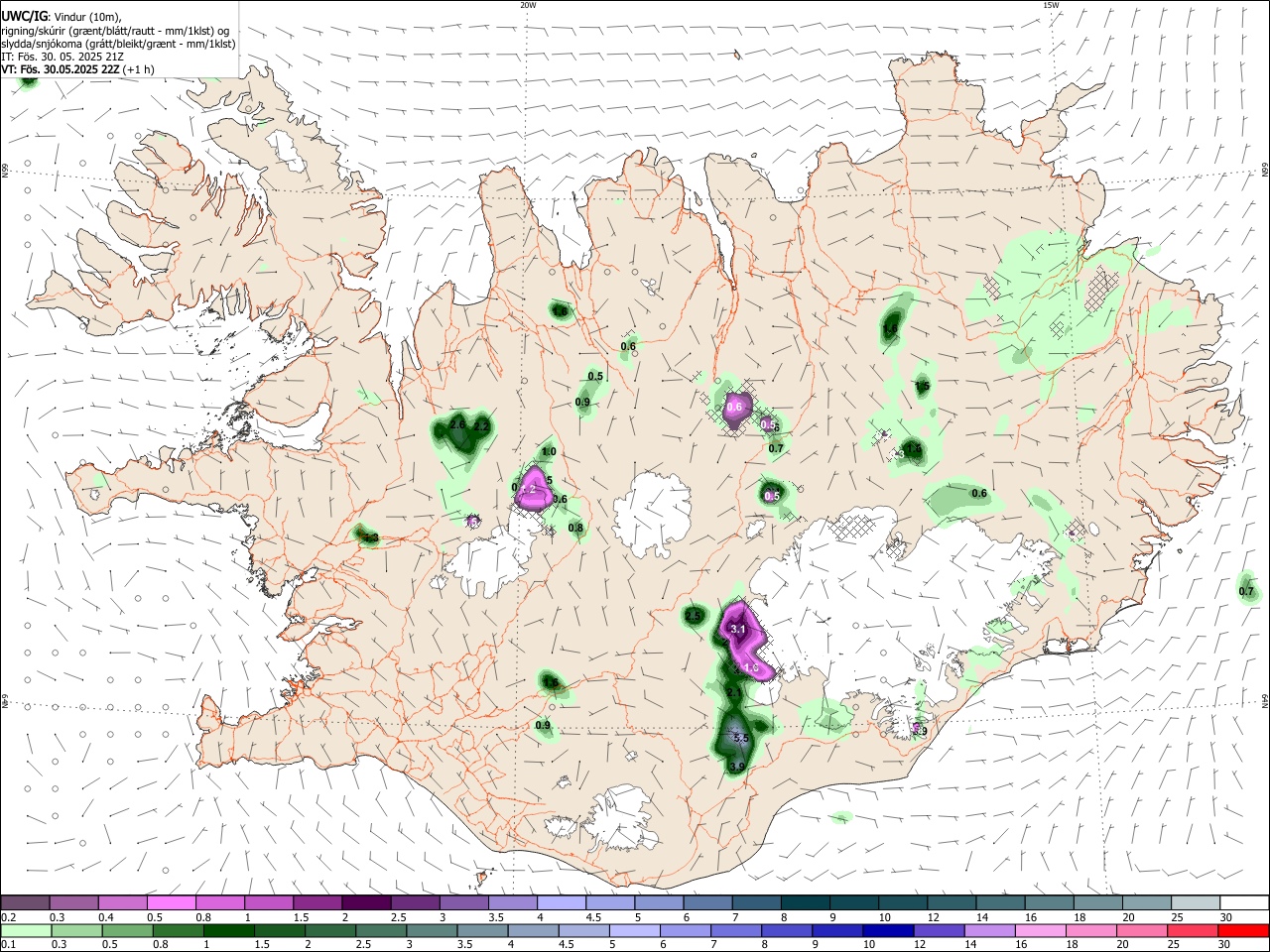Click the bright pink swatch between 0.5 and 0.8 in top row
This screenshot has width=1270, height=952.
click(171, 902)
